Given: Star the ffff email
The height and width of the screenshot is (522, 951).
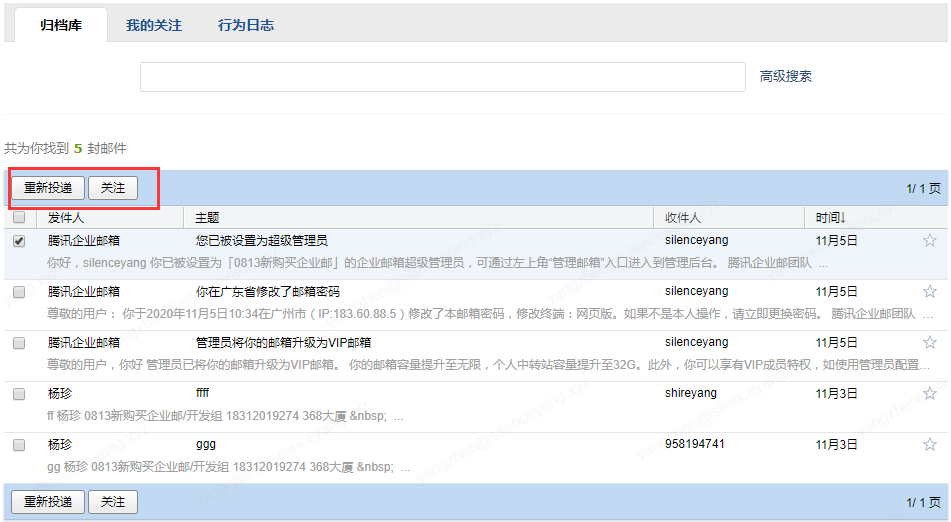Looking at the screenshot, I should [x=929, y=393].
